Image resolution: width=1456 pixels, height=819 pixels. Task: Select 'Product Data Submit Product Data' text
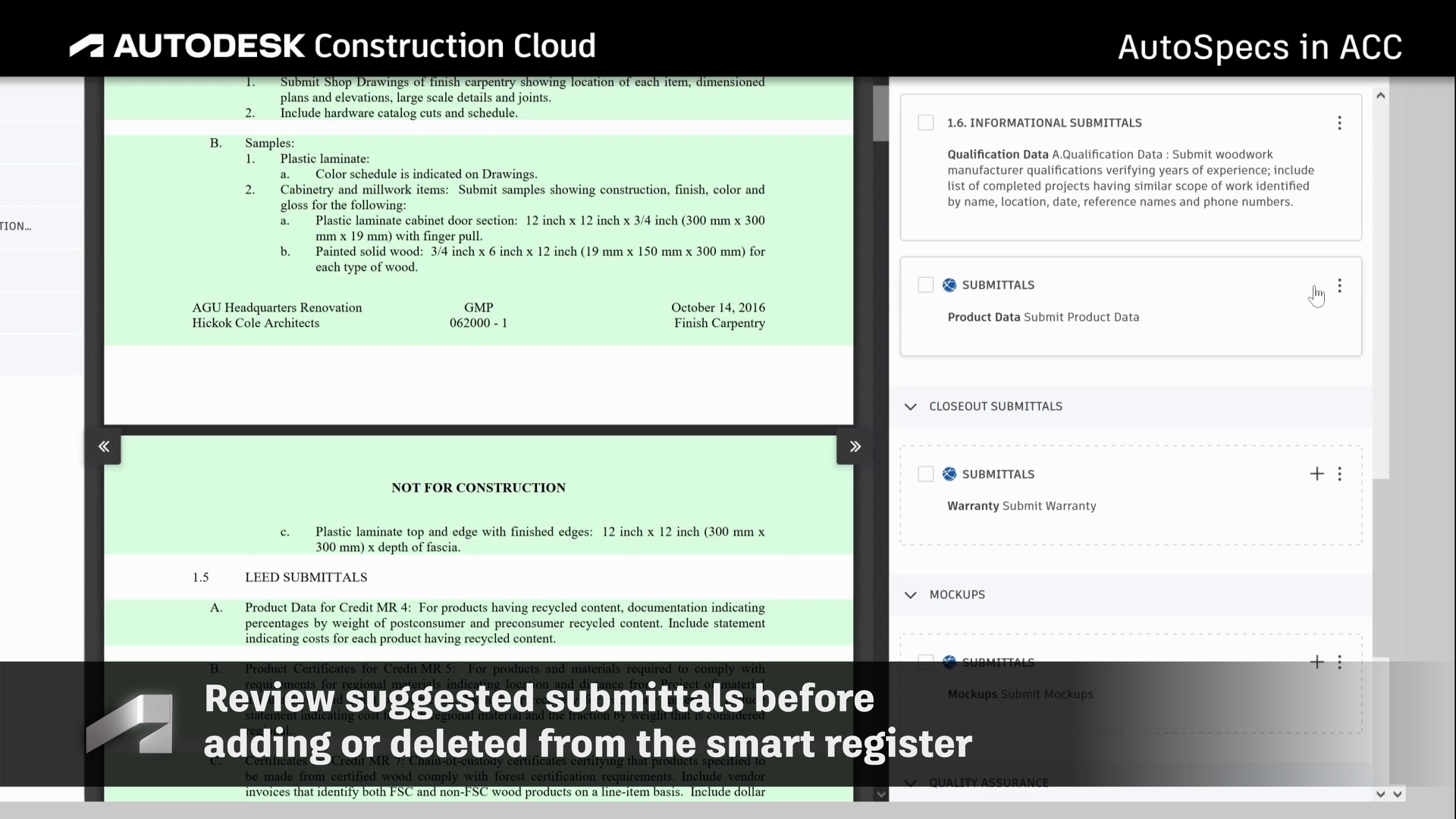point(1043,317)
